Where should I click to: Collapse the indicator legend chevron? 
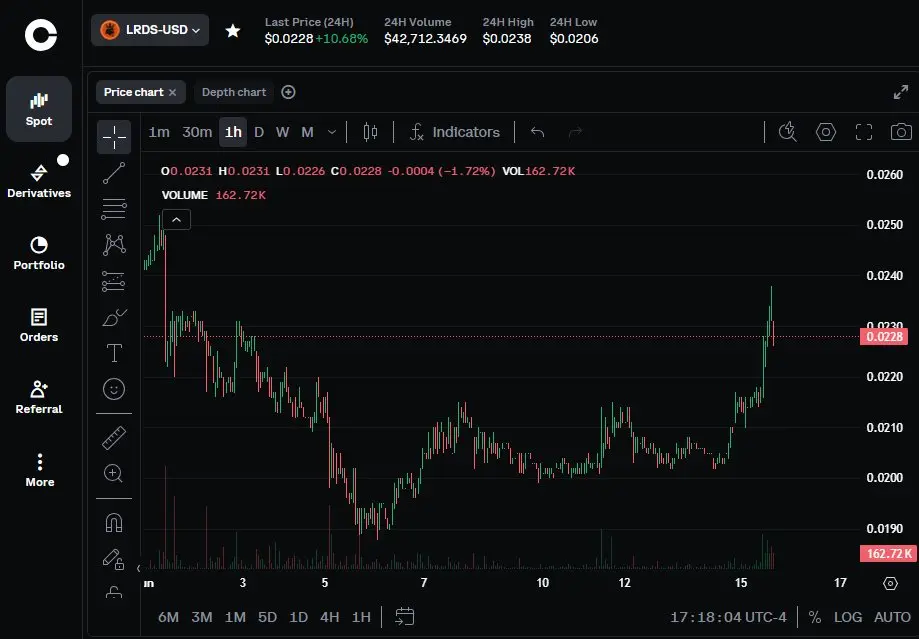point(176,220)
